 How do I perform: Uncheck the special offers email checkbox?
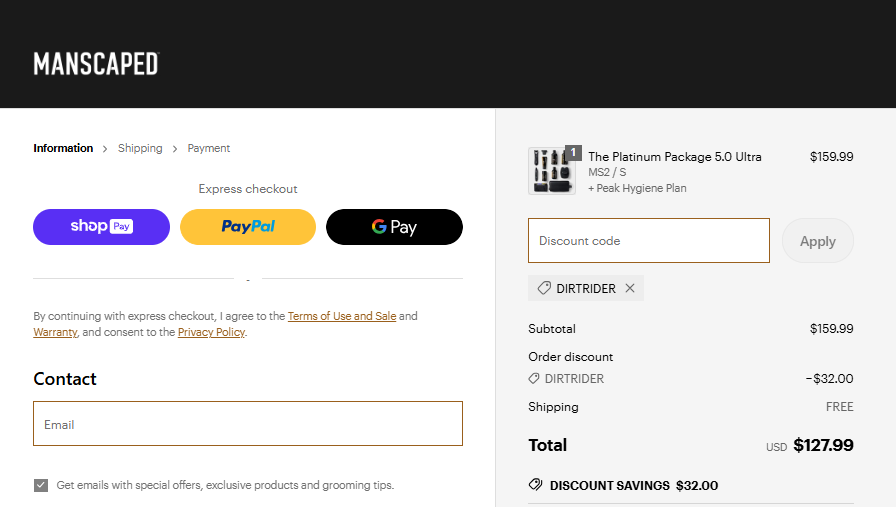click(x=41, y=485)
